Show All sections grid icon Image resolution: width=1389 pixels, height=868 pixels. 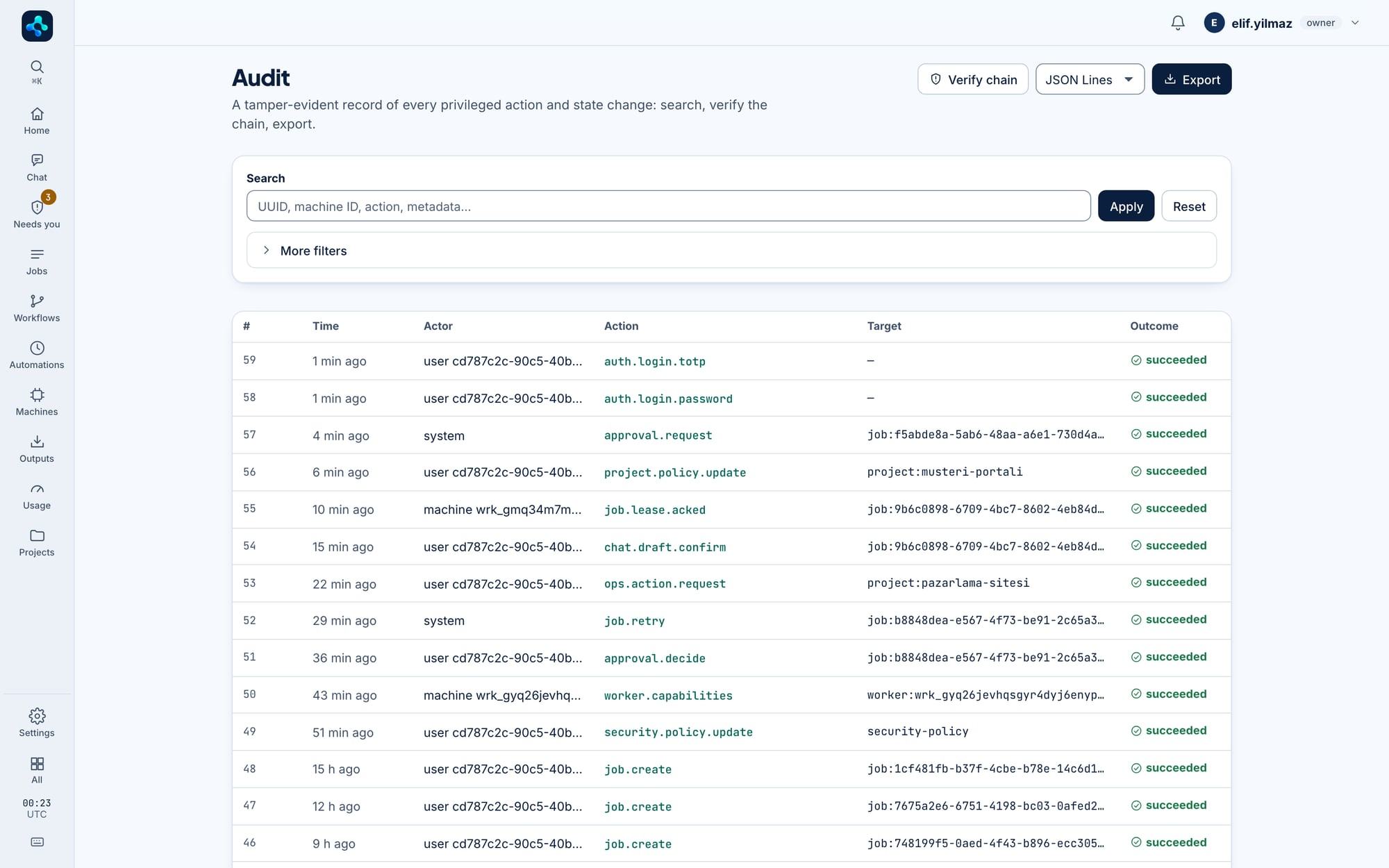[x=37, y=770]
